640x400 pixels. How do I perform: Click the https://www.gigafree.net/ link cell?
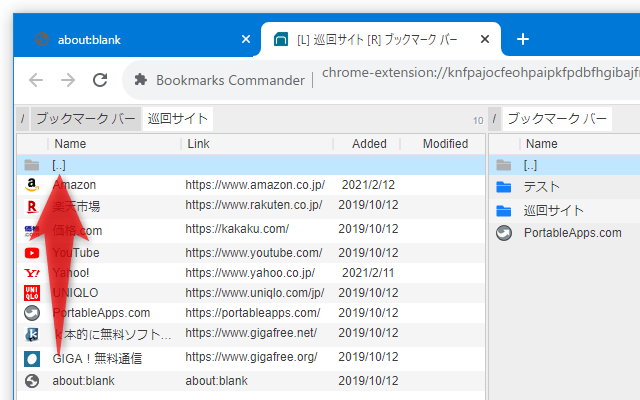[251, 333]
